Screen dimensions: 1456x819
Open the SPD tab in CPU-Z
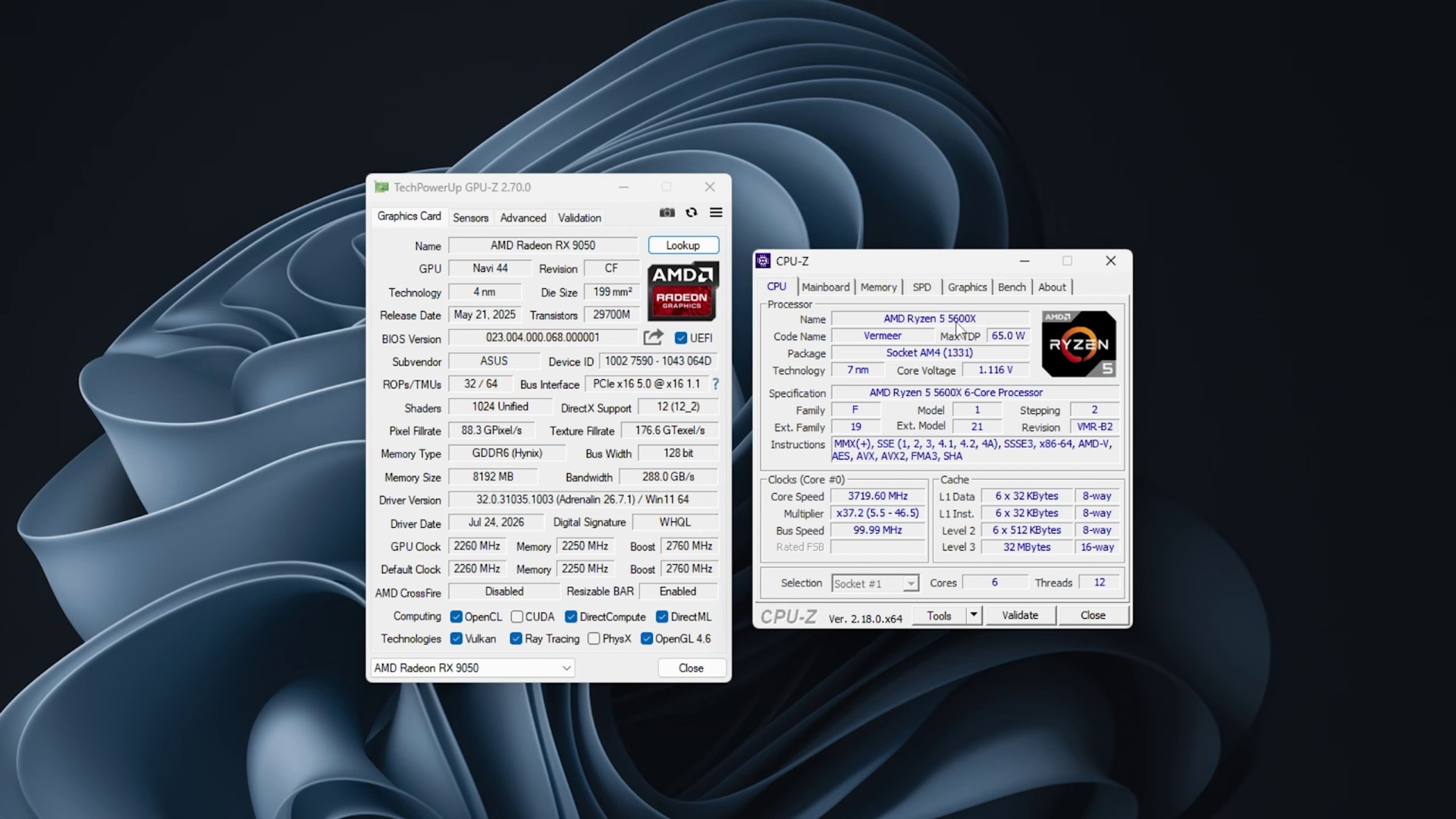point(922,287)
